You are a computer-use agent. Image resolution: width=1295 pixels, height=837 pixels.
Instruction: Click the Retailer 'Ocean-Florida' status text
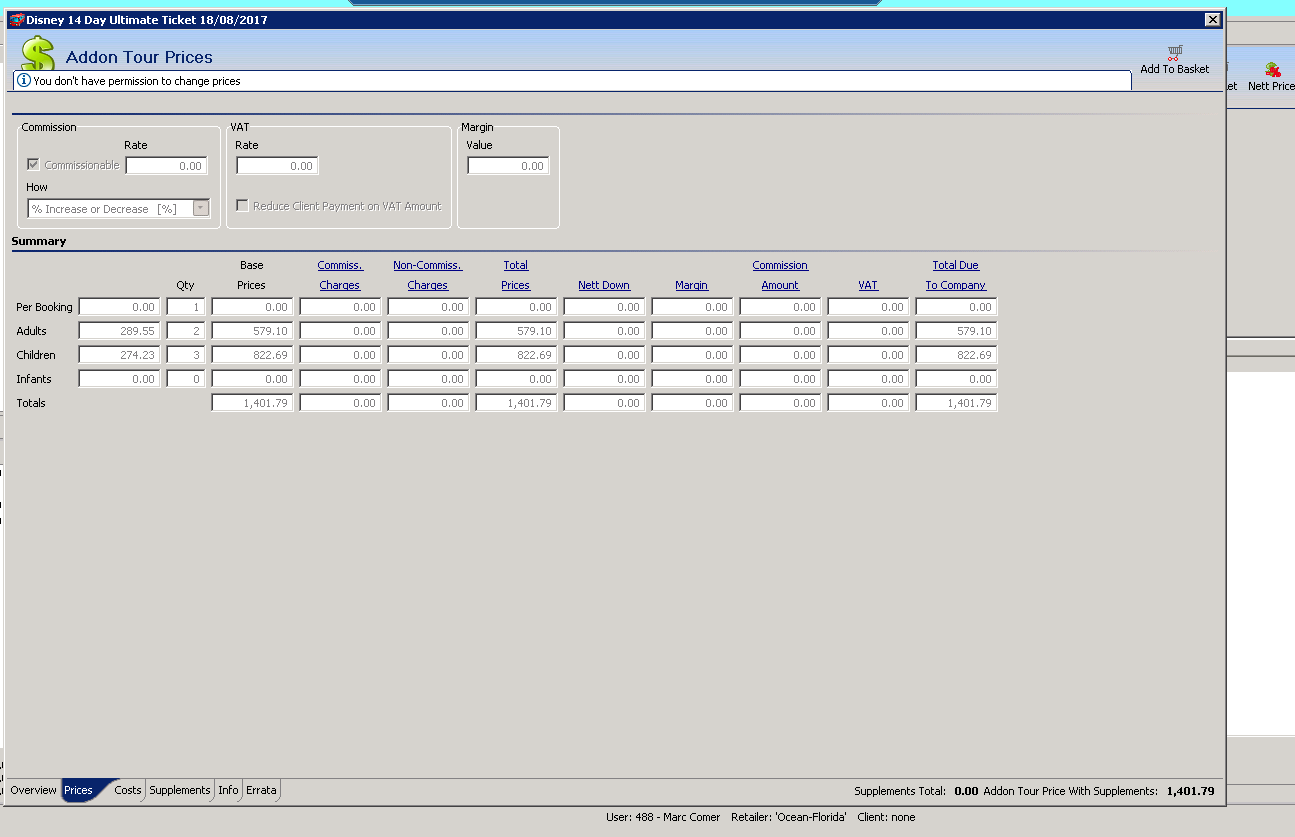click(789, 817)
